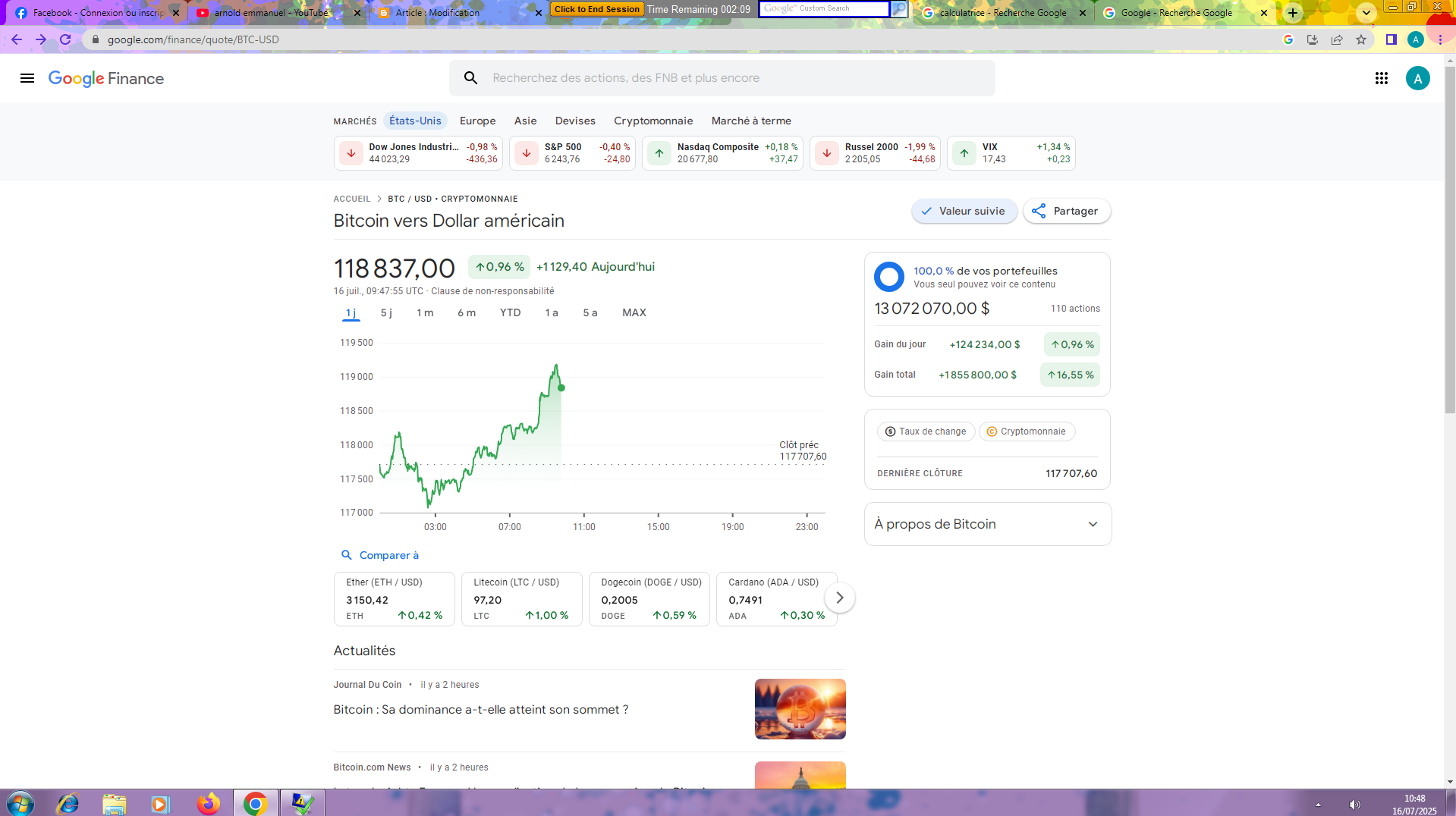Open the Russel 2000 index card
Image resolution: width=1456 pixels, height=816 pixels.
(875, 153)
